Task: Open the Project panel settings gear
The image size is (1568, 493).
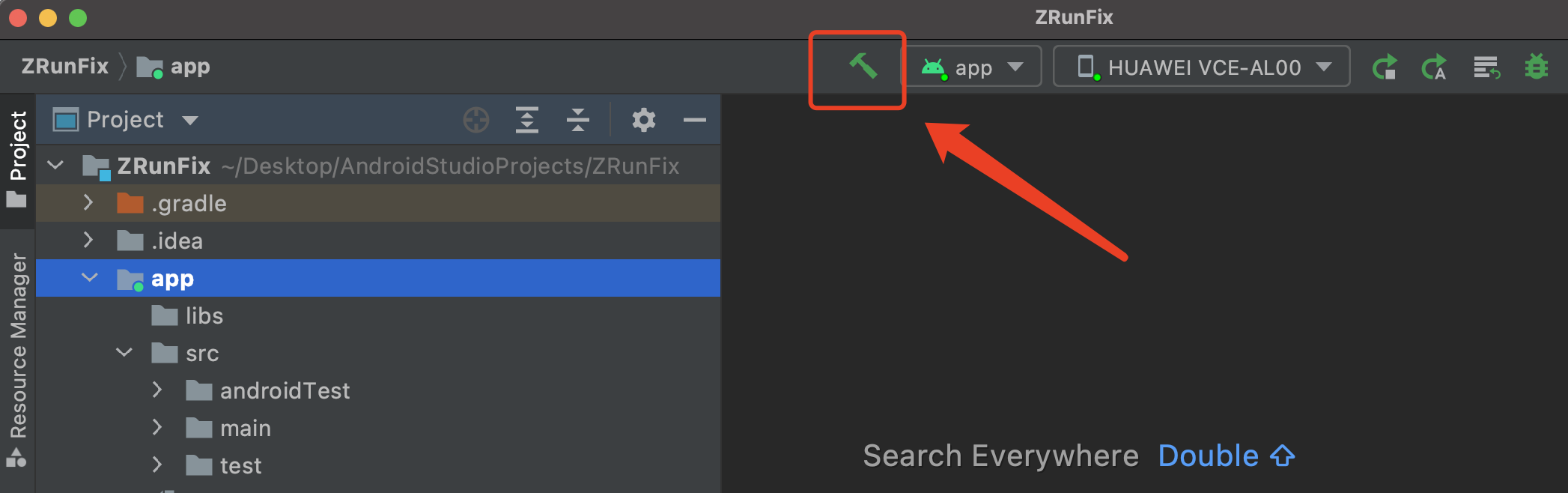Action: click(x=642, y=120)
